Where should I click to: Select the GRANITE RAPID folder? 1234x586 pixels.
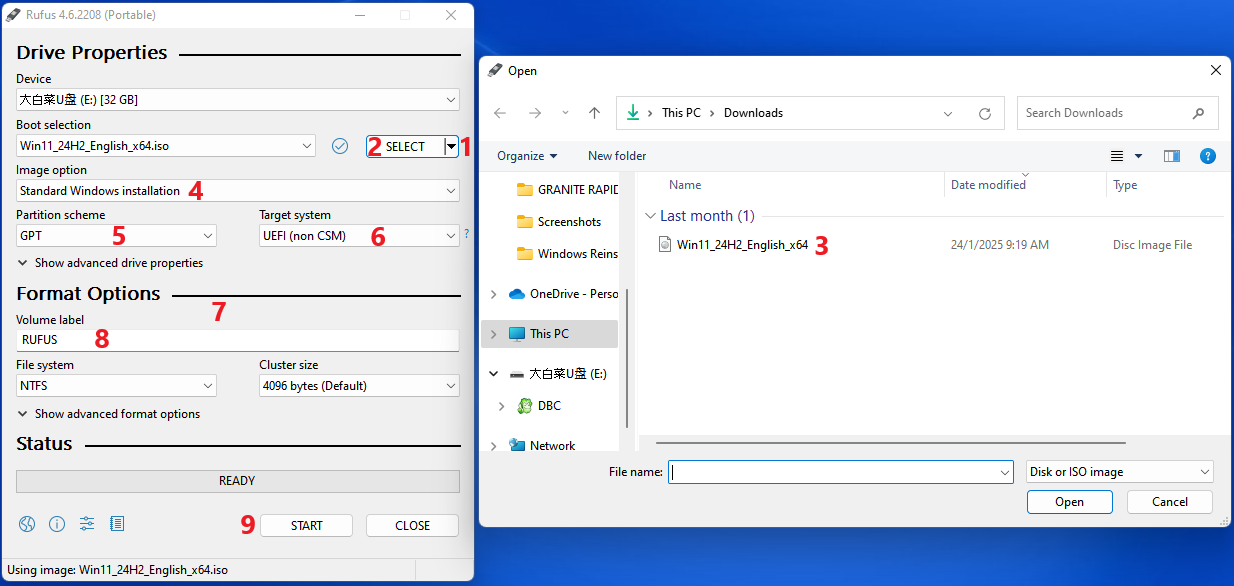pyautogui.click(x=568, y=189)
